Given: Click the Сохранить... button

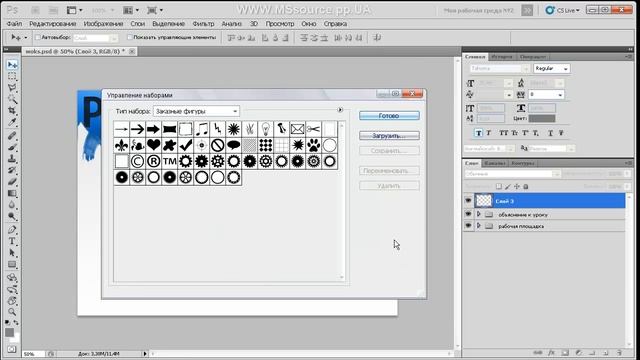Looking at the screenshot, I should (389, 151).
